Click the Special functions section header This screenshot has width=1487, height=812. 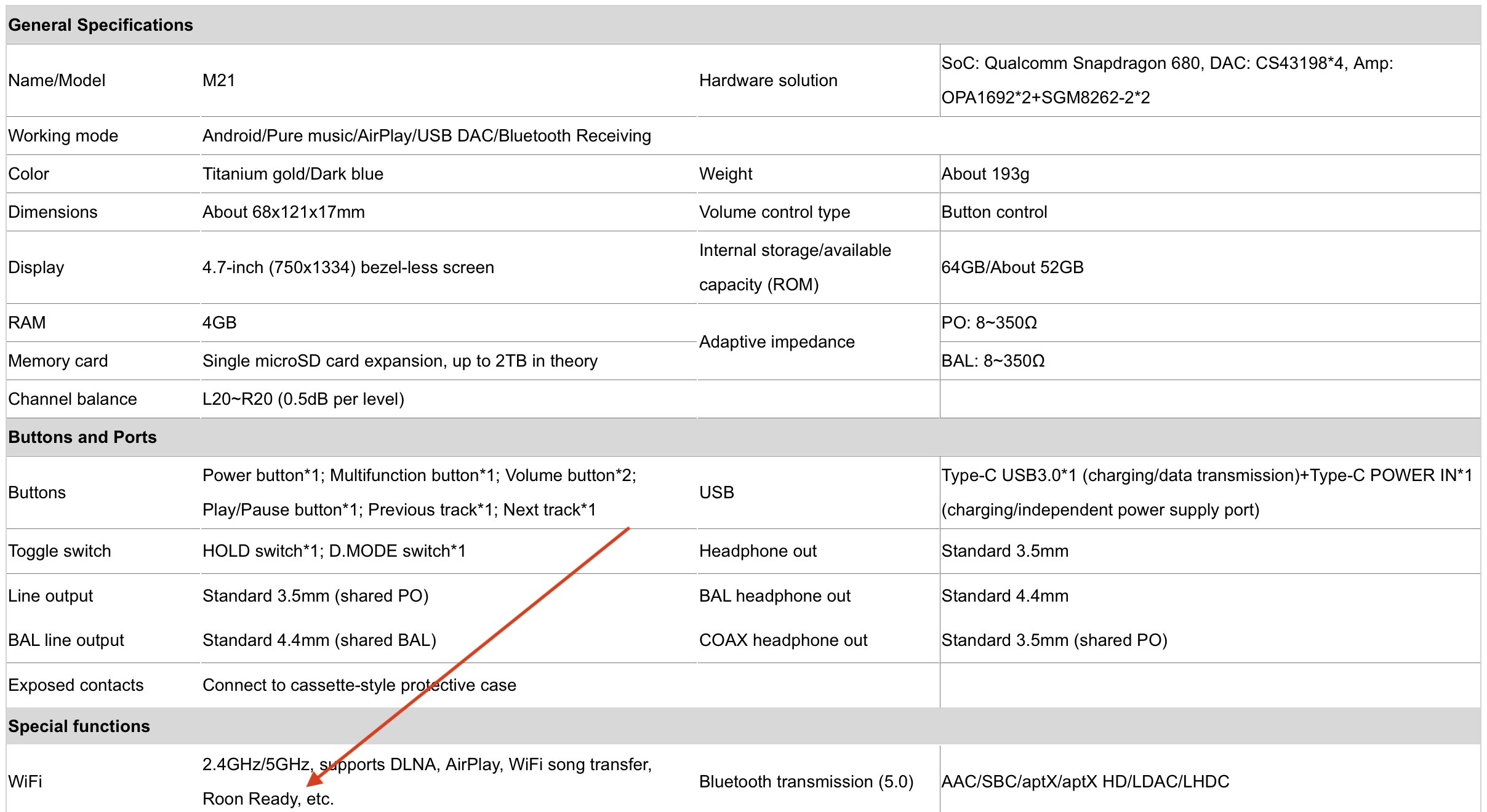tap(79, 726)
